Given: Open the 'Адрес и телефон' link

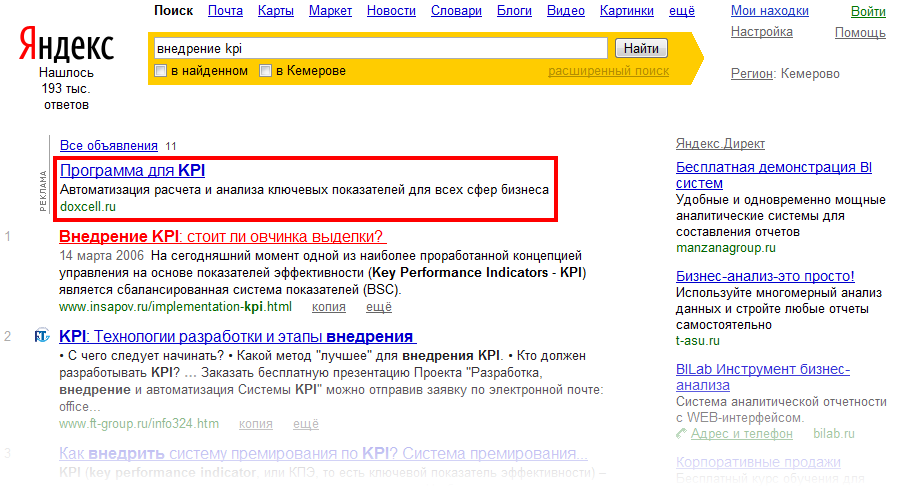Looking at the screenshot, I should point(742,434).
